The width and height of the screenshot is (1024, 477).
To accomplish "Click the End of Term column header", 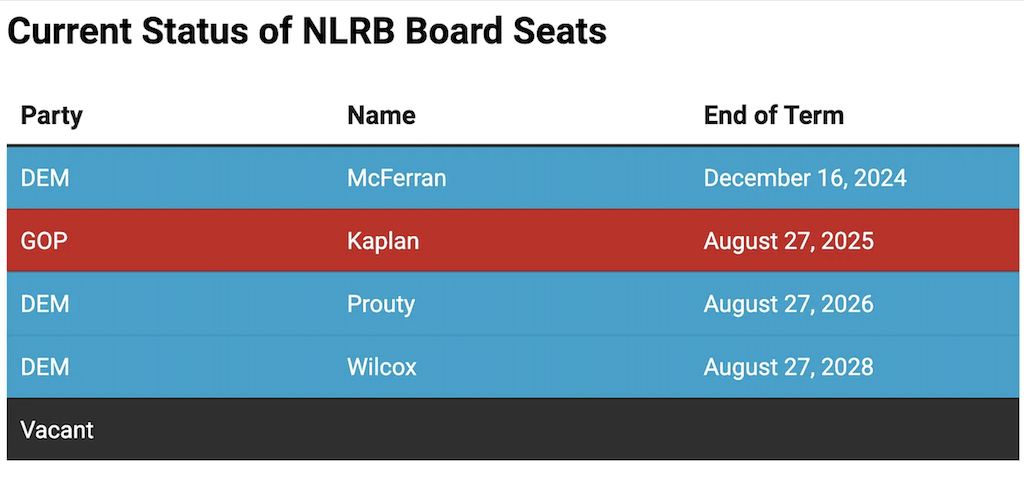I will (773, 115).
